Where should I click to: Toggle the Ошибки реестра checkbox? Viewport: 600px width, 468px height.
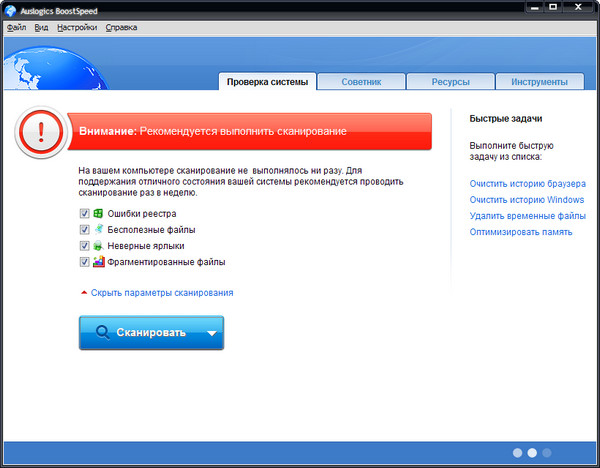coord(85,214)
